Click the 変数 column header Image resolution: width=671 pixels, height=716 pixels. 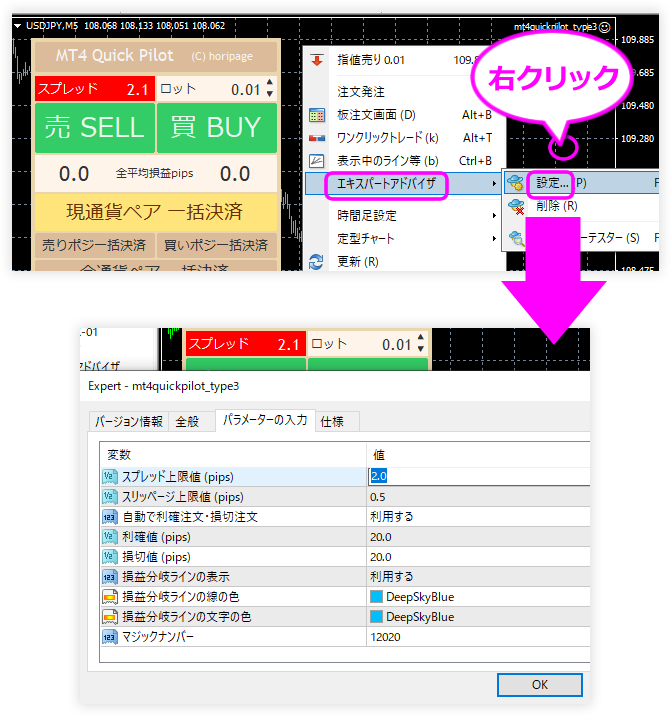coord(233,455)
